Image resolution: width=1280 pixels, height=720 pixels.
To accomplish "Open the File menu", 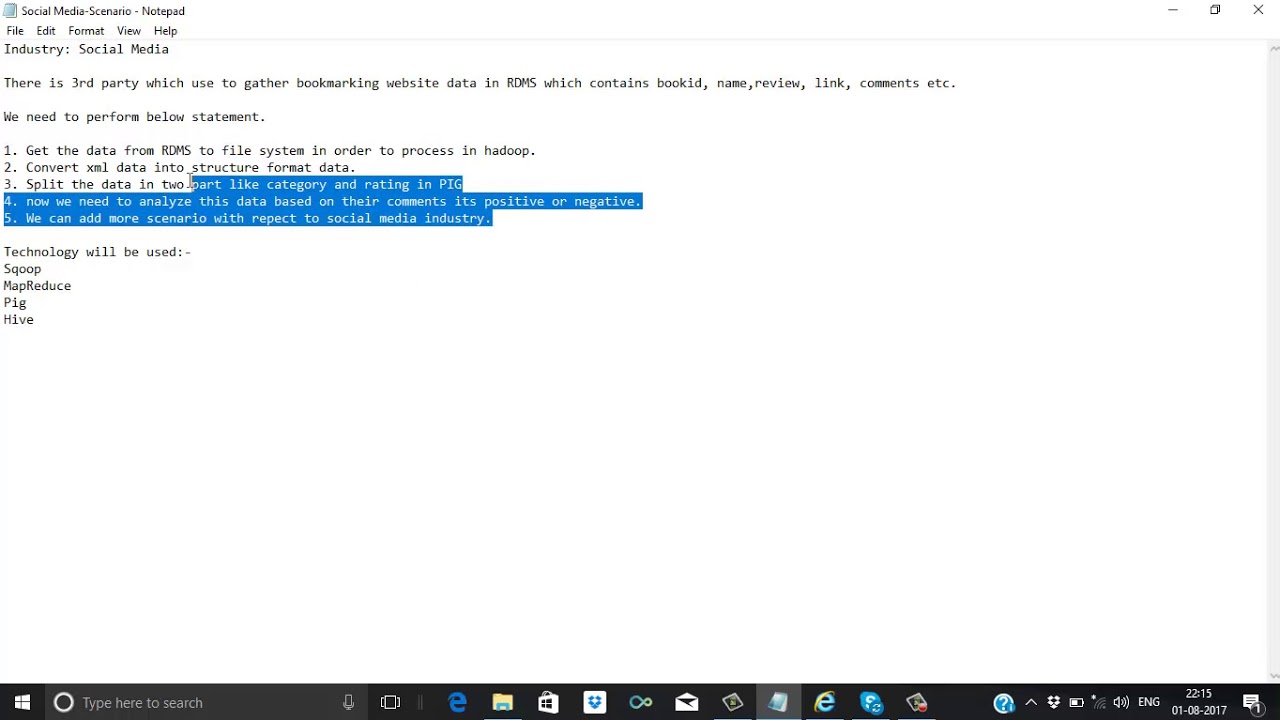I will 15,31.
